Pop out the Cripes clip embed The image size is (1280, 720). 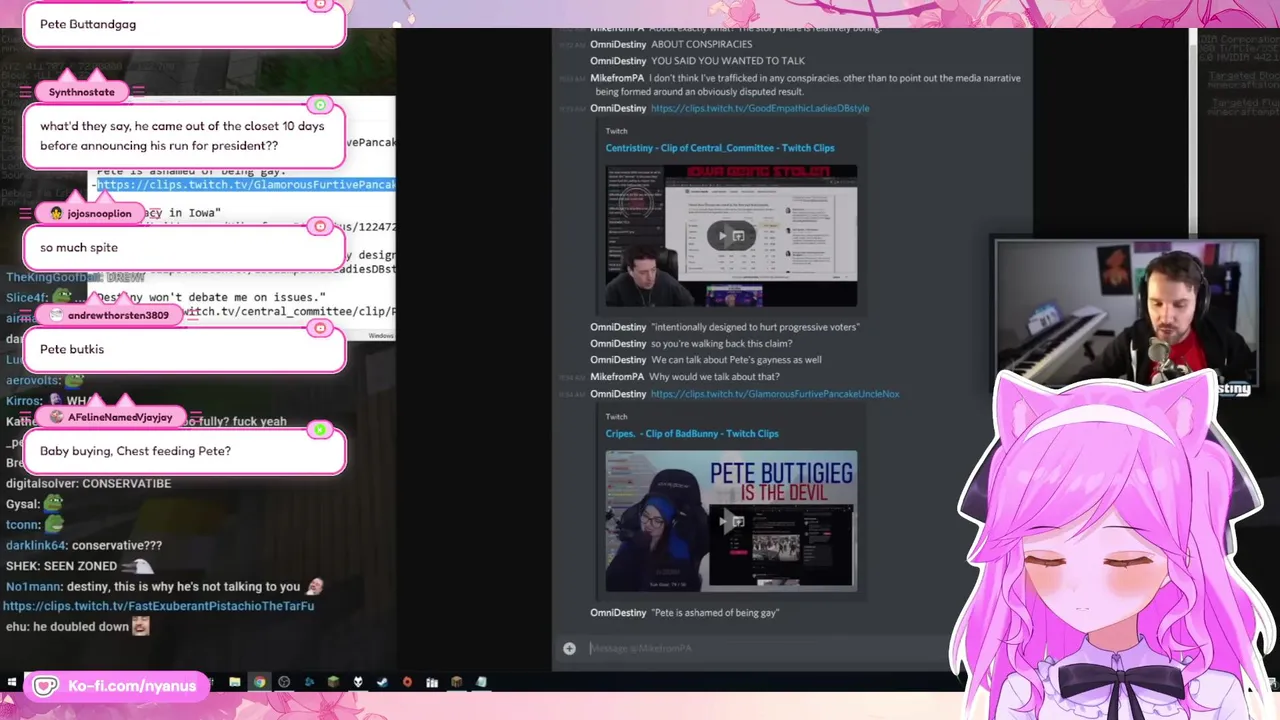(740, 521)
